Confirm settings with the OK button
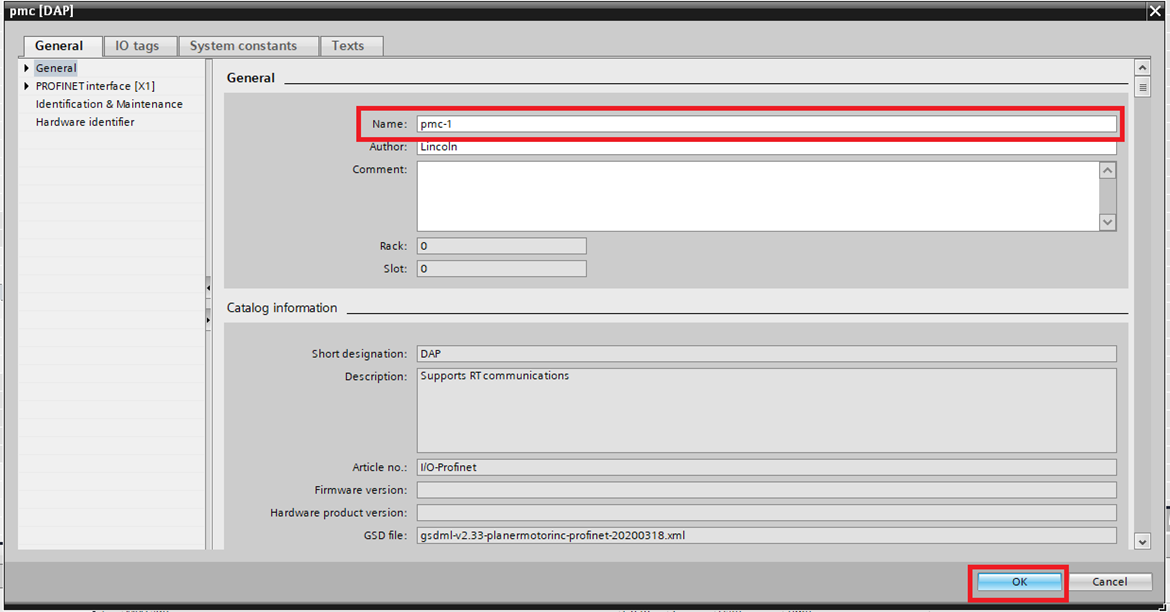Image resolution: width=1170 pixels, height=612 pixels. point(1018,581)
